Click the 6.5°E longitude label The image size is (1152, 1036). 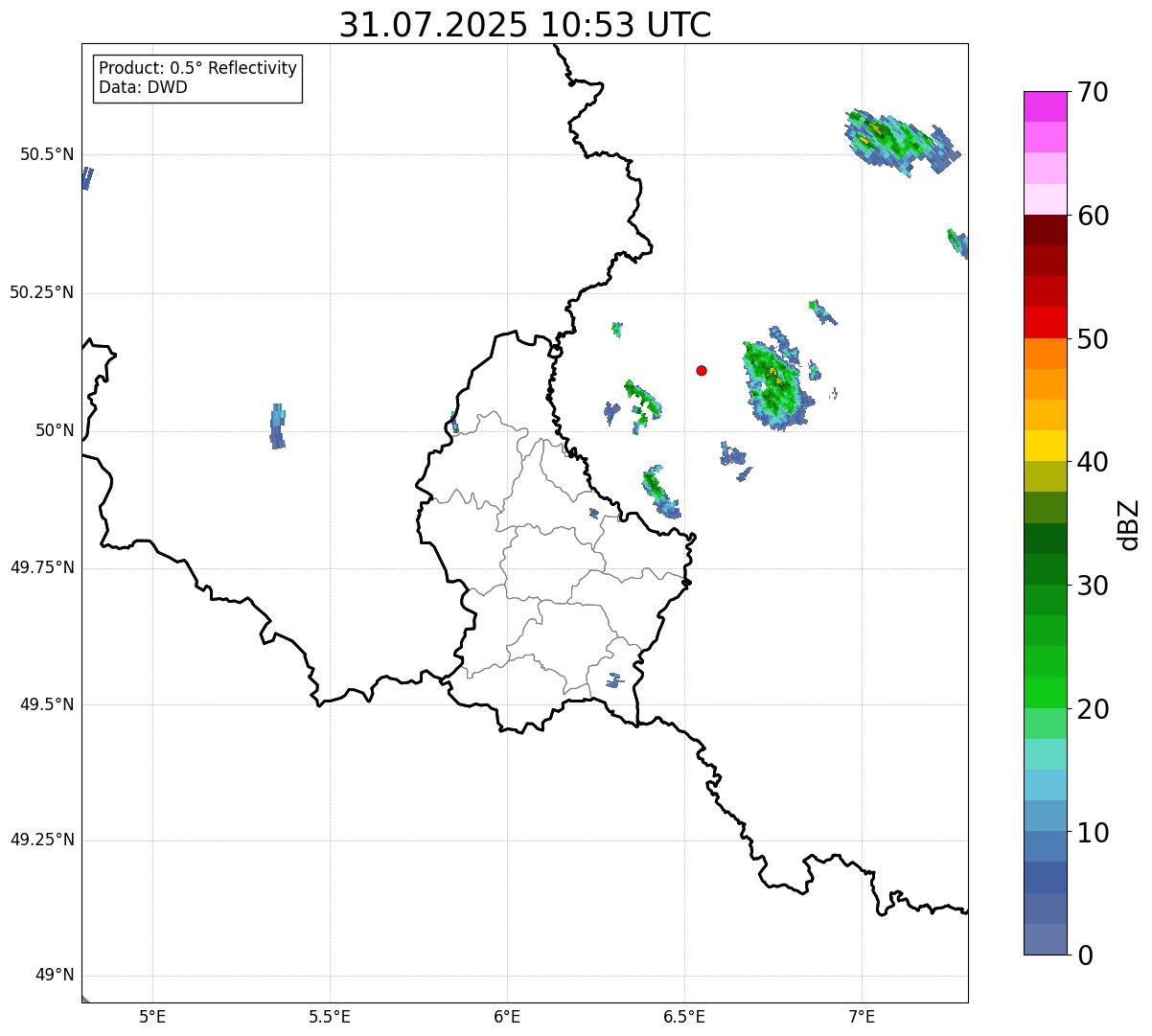coord(684,1016)
